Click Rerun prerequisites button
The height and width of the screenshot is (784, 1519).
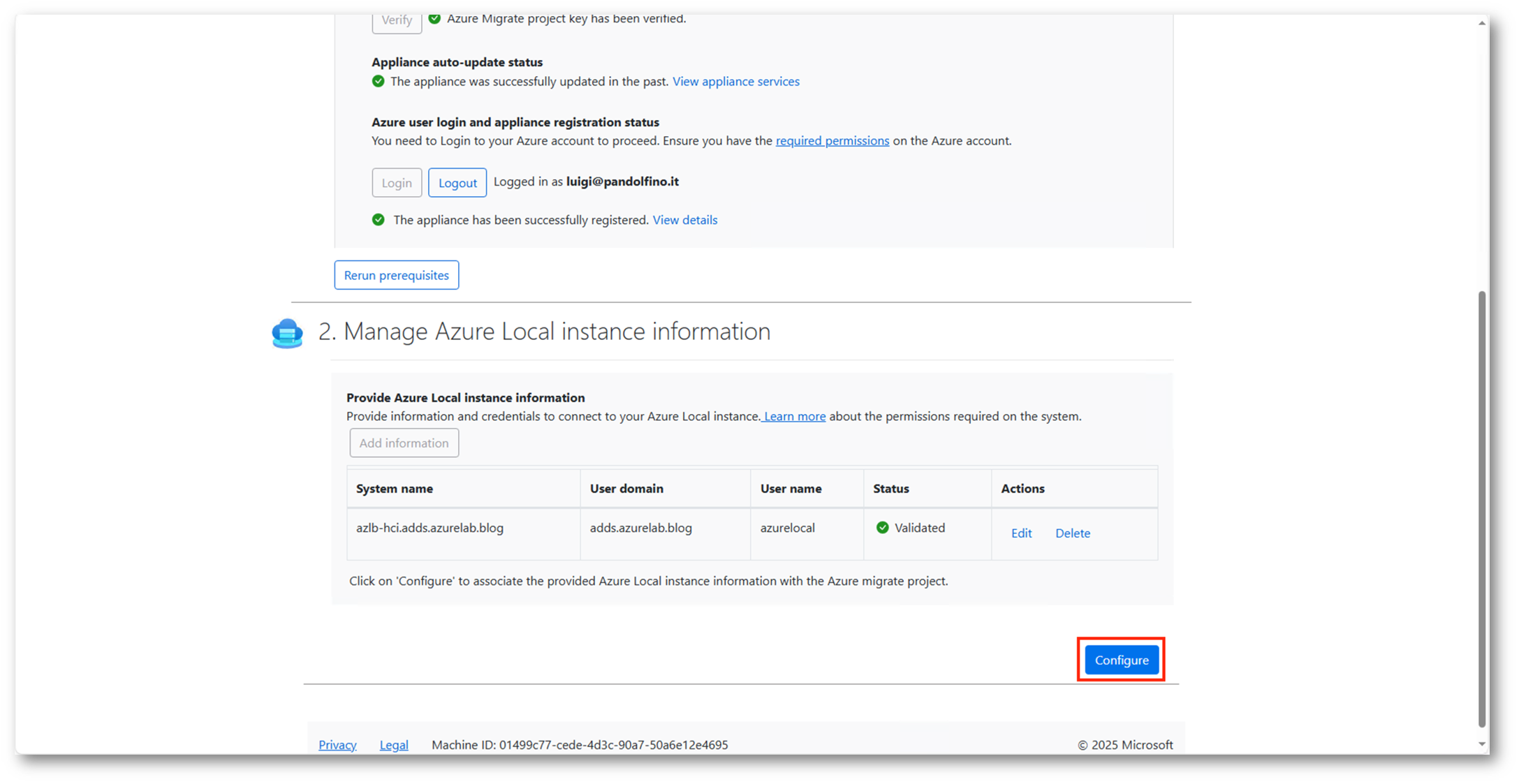[x=396, y=275]
